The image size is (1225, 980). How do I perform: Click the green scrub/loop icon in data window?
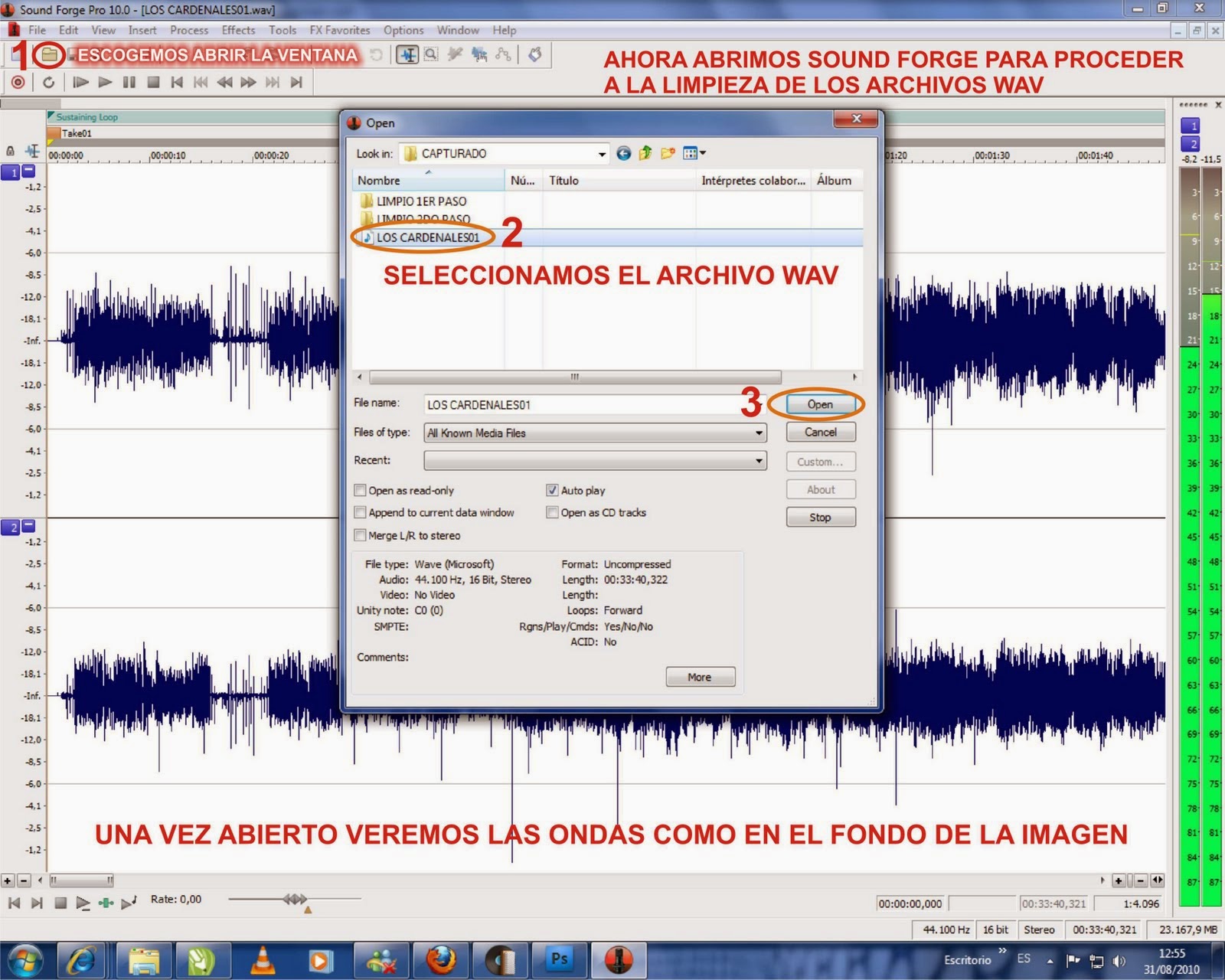coord(106,903)
